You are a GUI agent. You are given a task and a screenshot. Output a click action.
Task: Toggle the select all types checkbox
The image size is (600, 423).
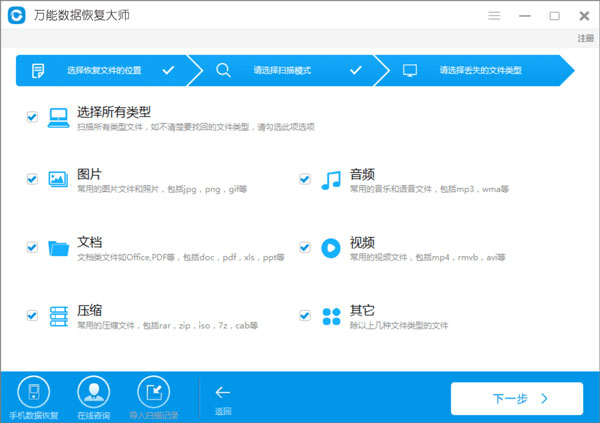(32, 117)
